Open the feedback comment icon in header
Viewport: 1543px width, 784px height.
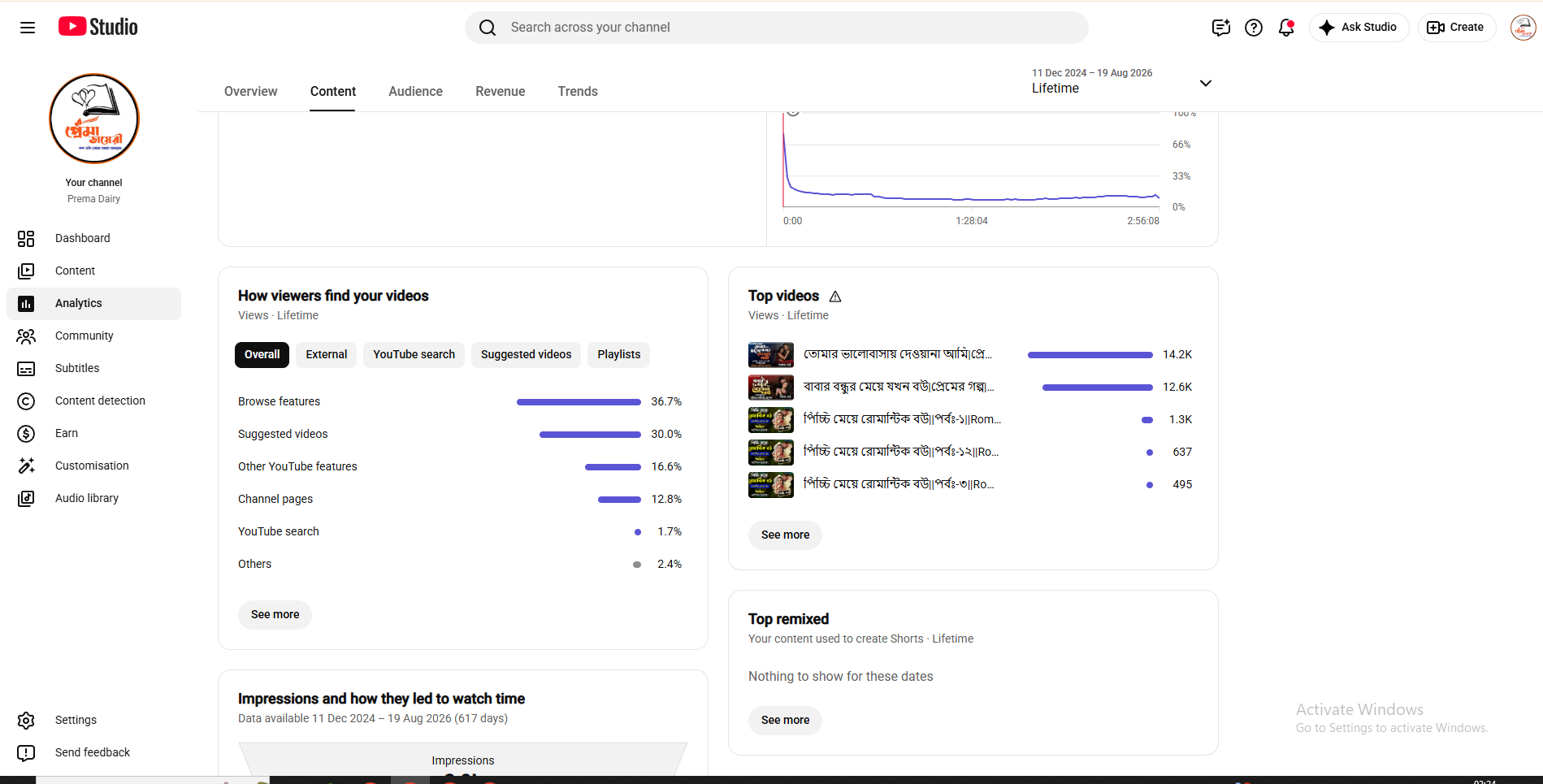[1220, 28]
